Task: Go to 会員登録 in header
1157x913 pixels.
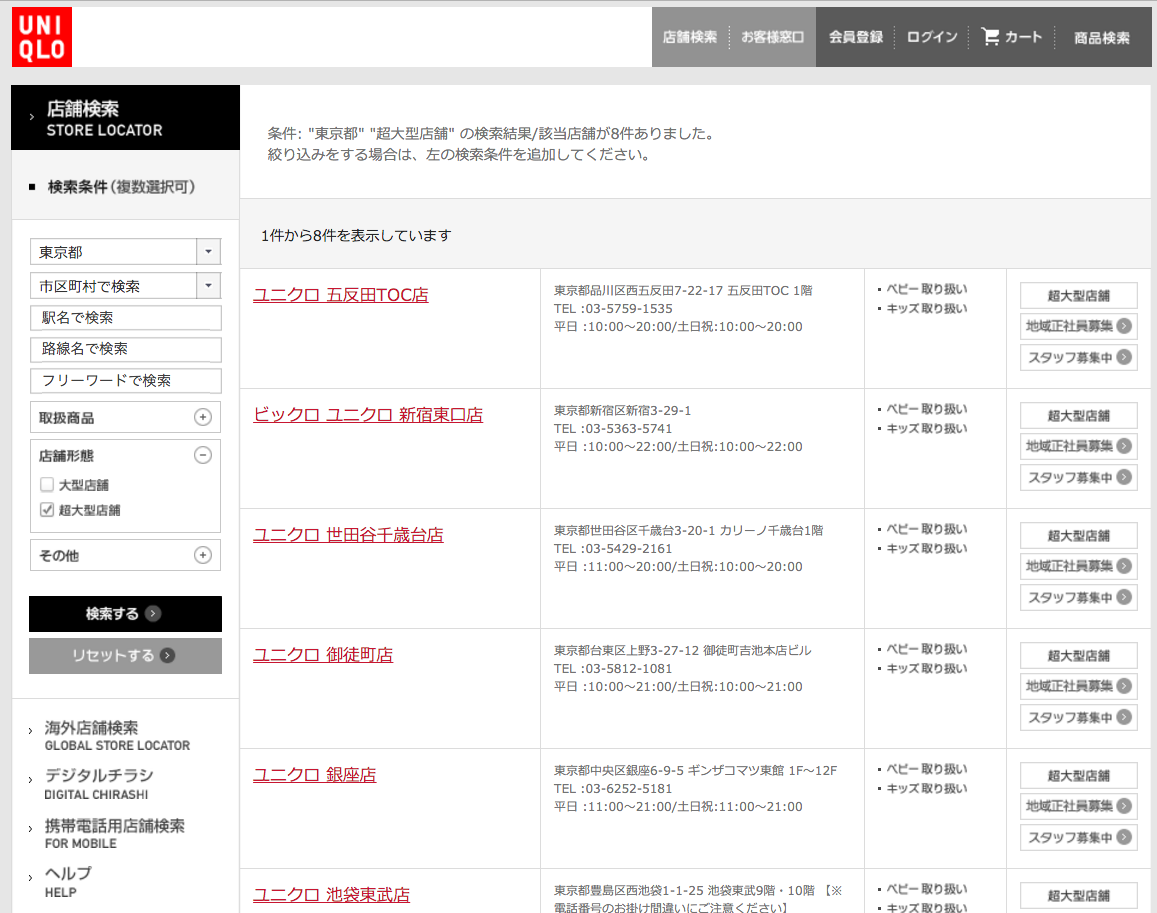Action: click(x=856, y=37)
